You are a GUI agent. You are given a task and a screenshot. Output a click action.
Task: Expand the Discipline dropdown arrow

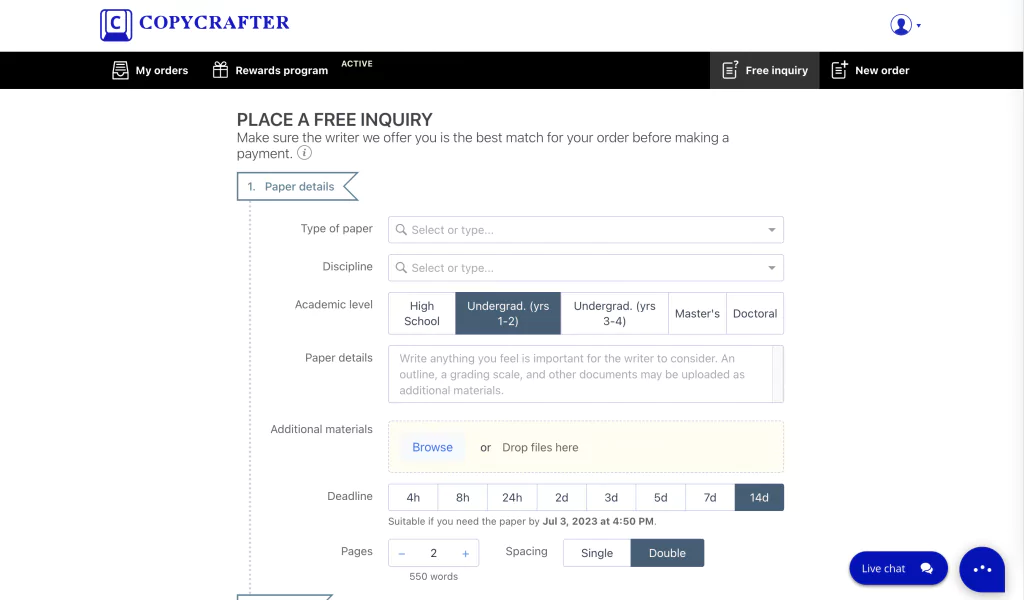pyautogui.click(x=772, y=268)
